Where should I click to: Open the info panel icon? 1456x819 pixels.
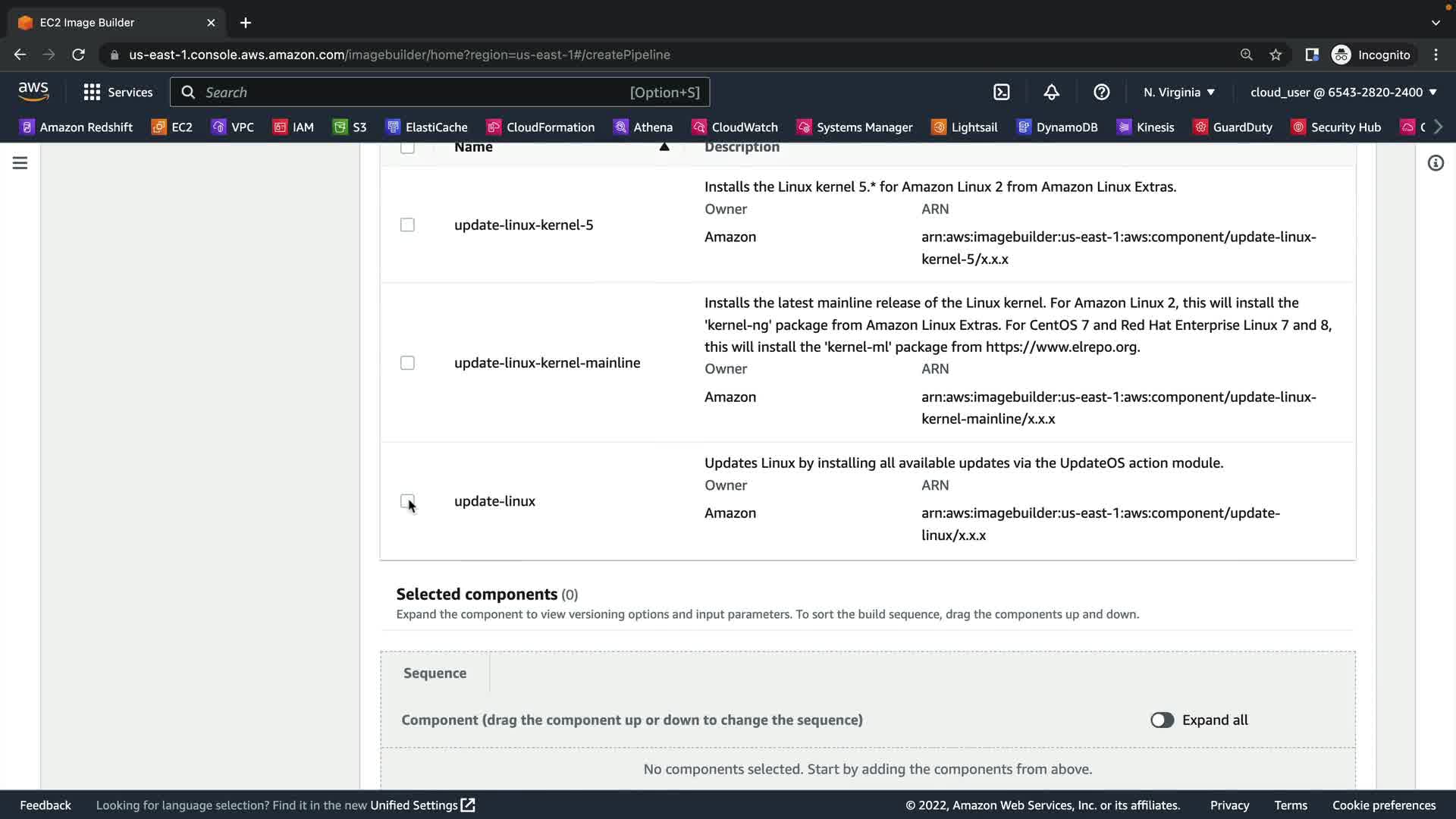(x=1435, y=163)
